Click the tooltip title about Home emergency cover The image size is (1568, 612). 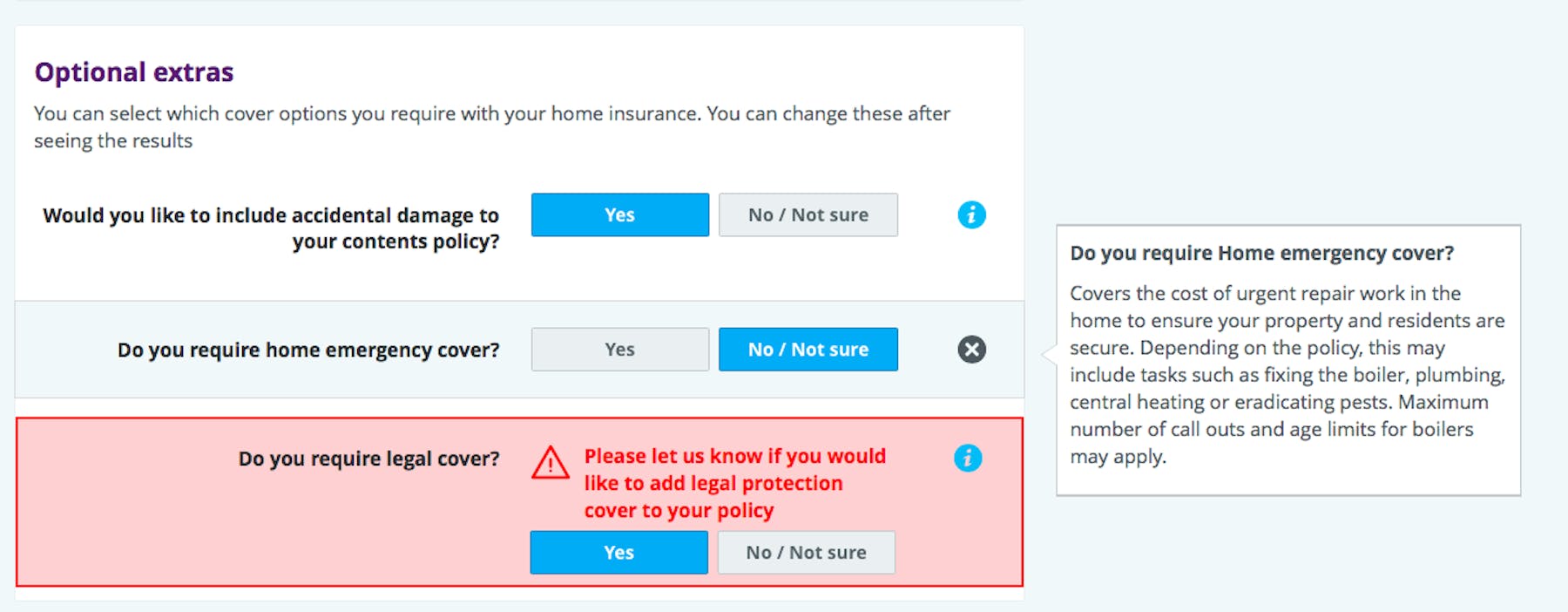click(x=1262, y=254)
